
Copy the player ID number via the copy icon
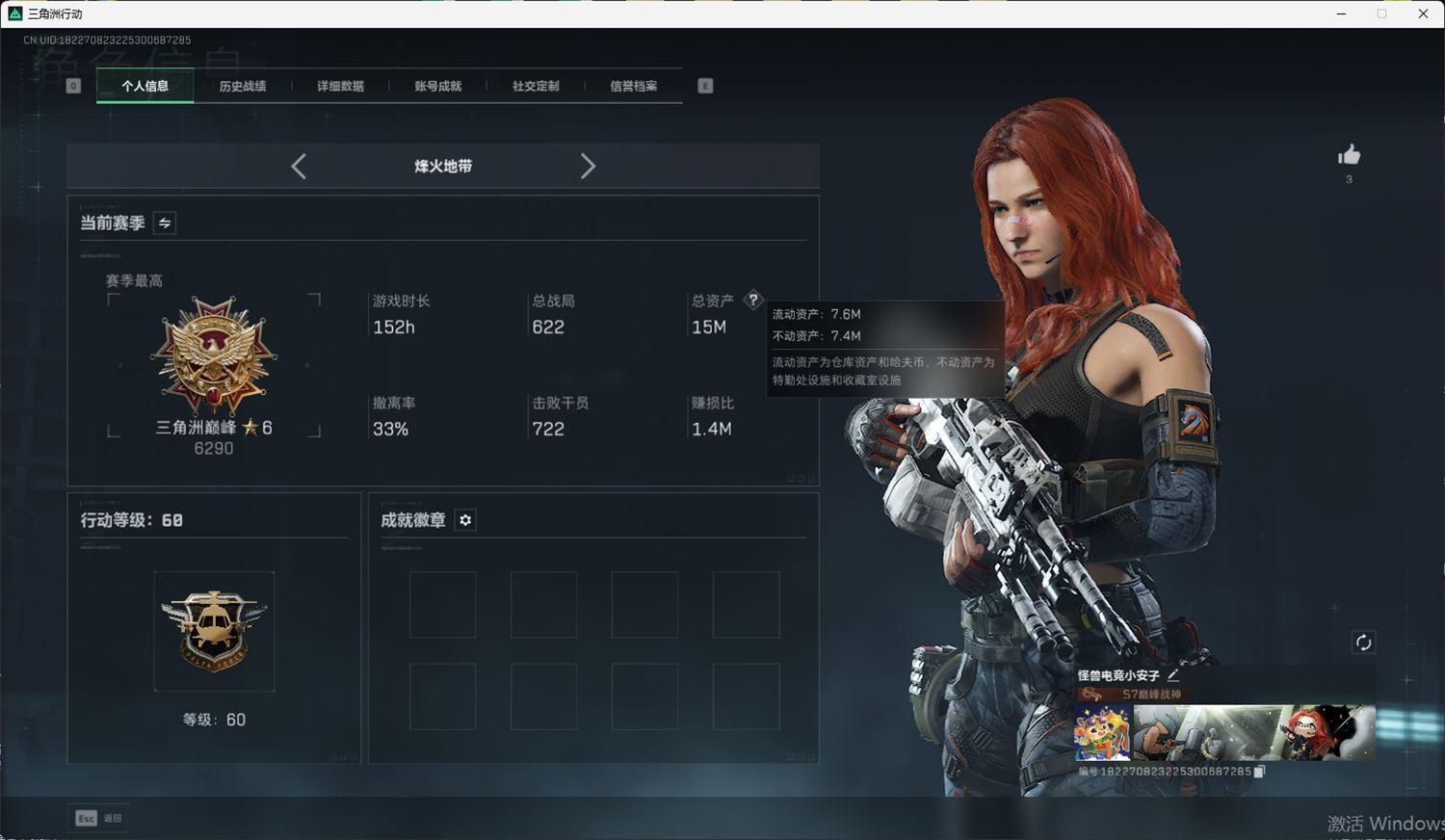click(x=1259, y=772)
